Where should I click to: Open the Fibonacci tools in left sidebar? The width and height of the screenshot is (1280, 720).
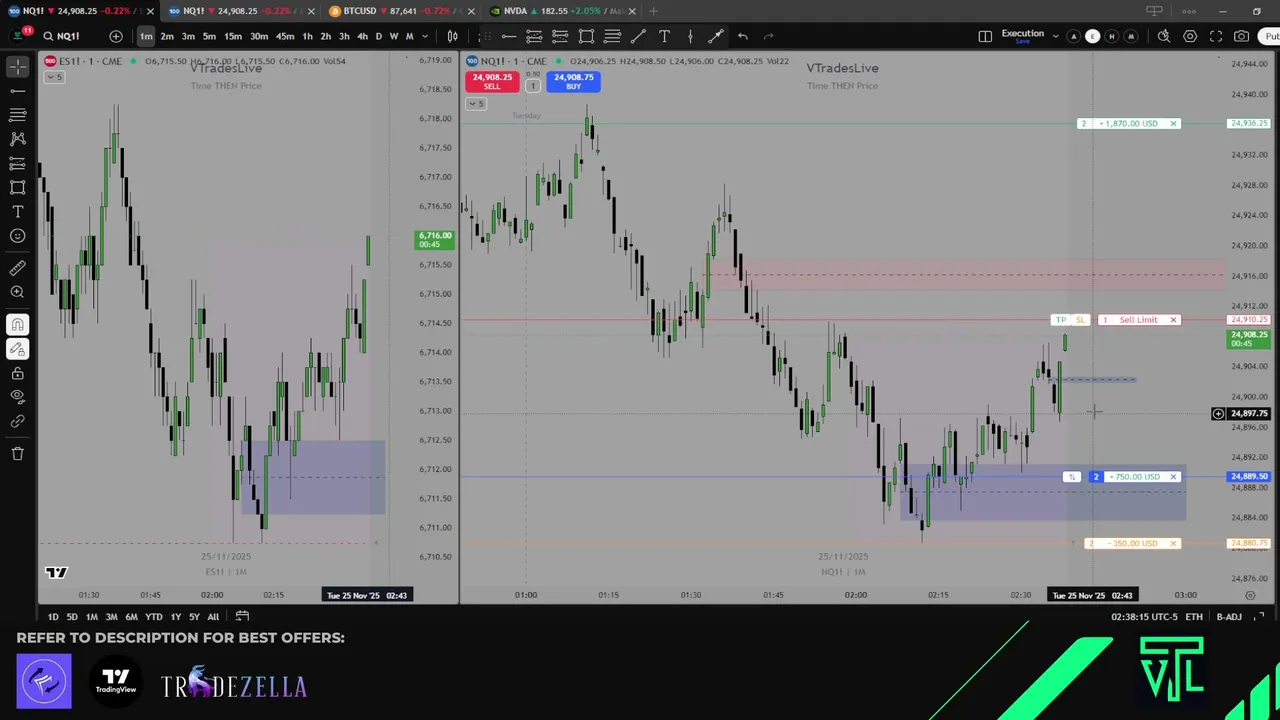pyautogui.click(x=18, y=115)
